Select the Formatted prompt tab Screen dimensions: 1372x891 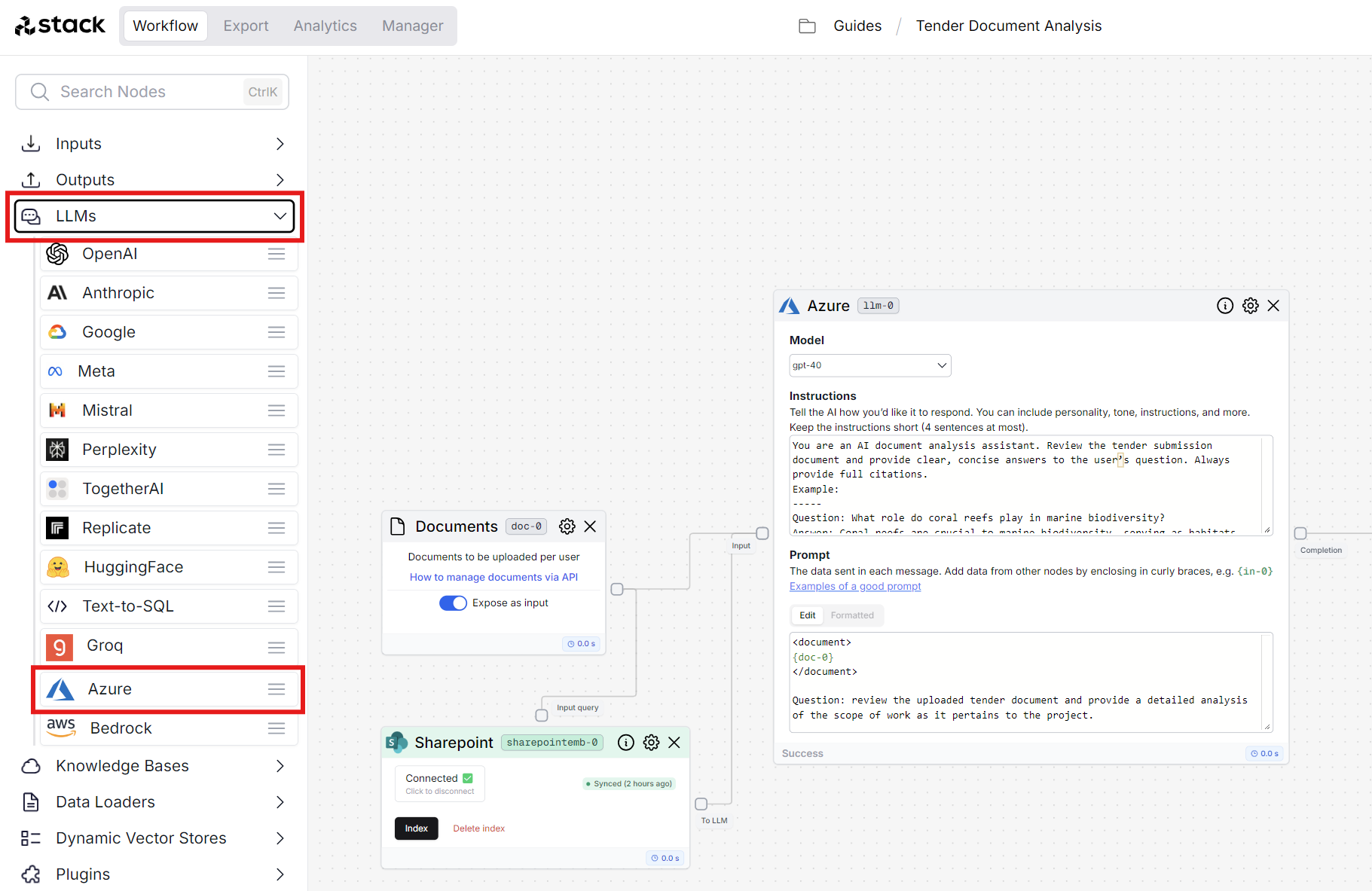[x=852, y=615]
